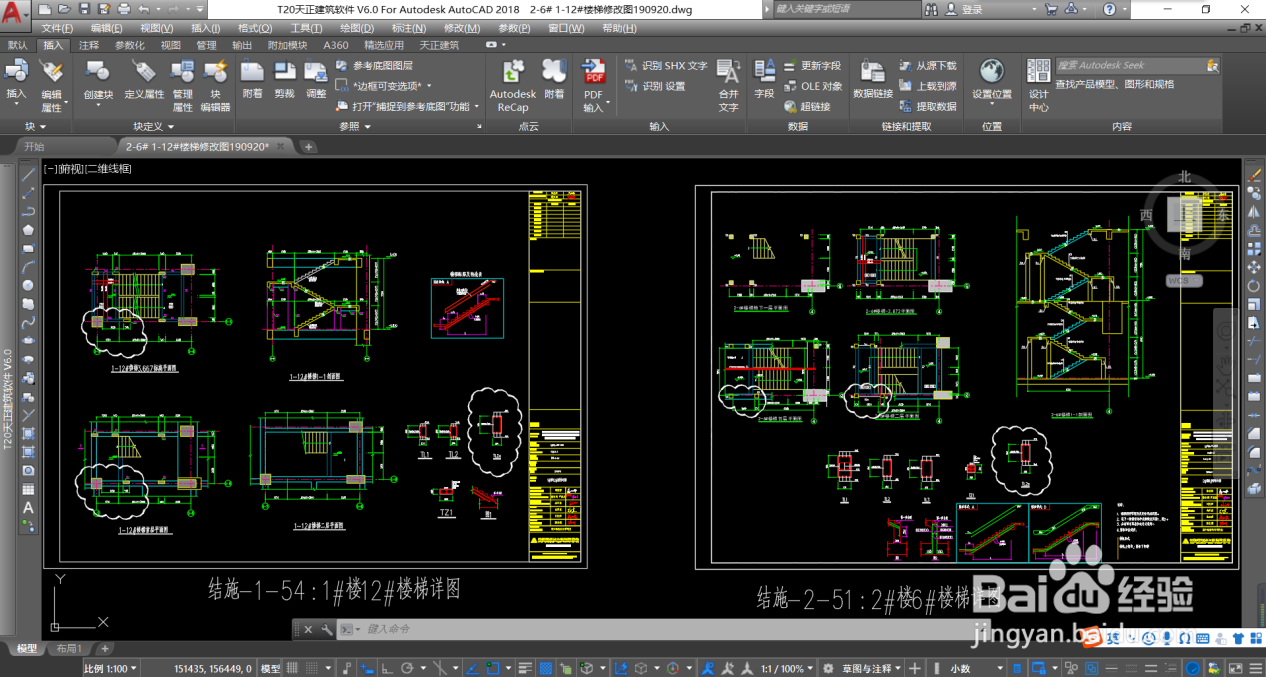The width and height of the screenshot is (1266, 677).
Task: Click the 北 direction on the ViewCube
Action: (1185, 176)
